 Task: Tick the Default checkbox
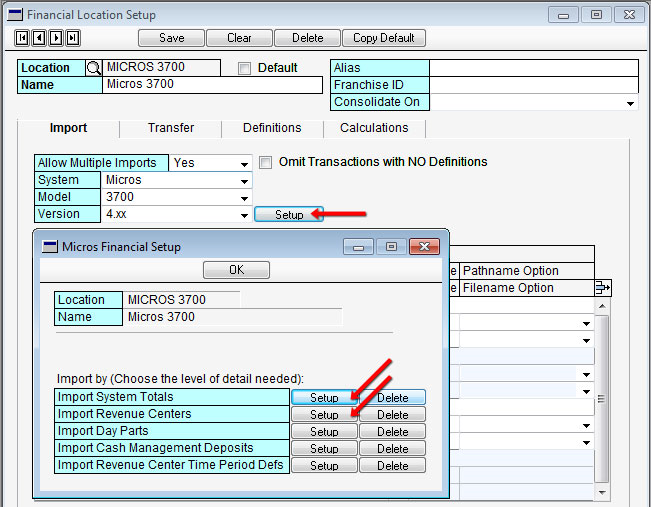click(x=245, y=68)
